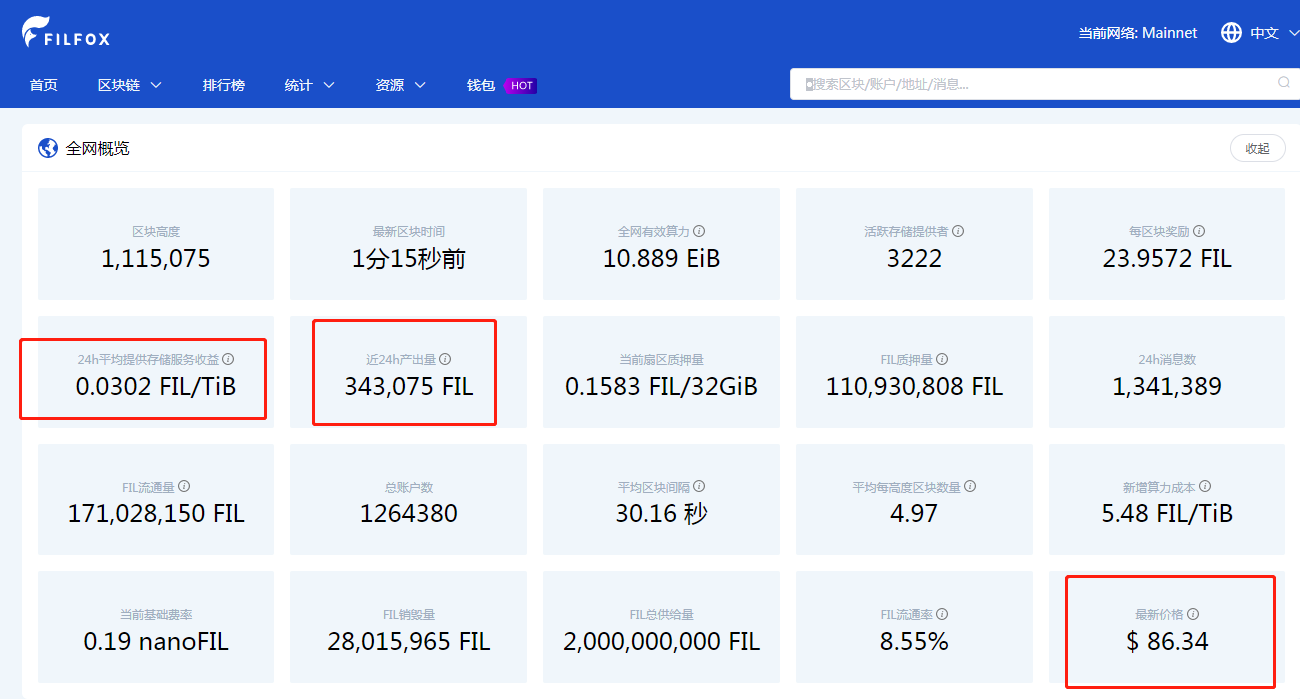The image size is (1300, 699).
Task: Click circulation rate value 8.55%
Action: (914, 642)
